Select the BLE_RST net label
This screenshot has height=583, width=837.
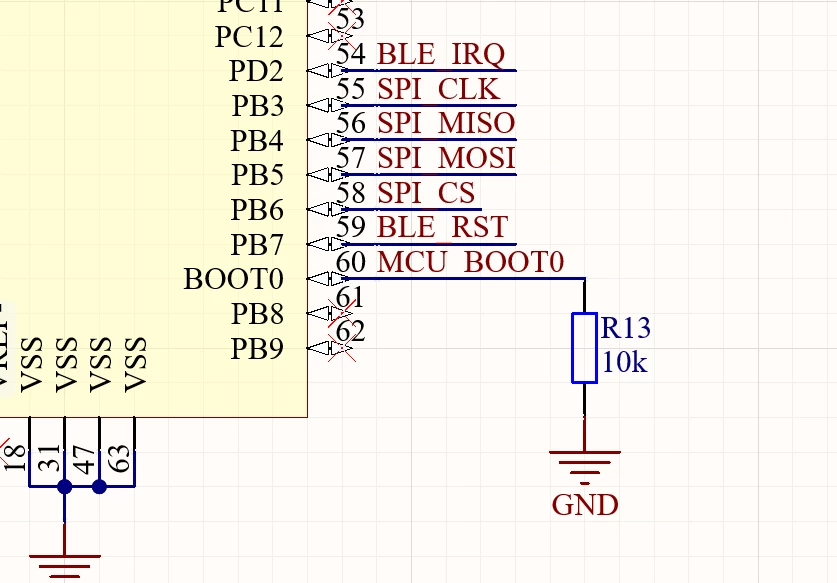[x=443, y=227]
